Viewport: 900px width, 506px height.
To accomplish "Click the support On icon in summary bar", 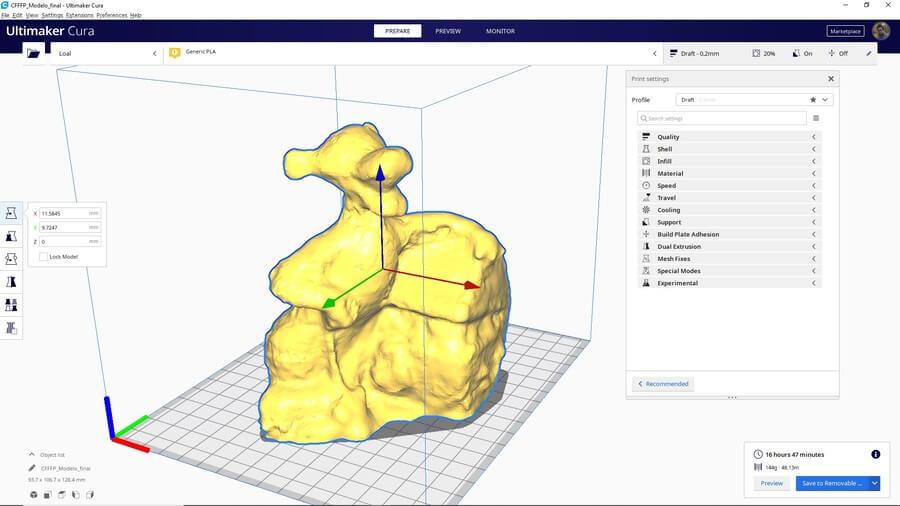I will click(x=796, y=53).
